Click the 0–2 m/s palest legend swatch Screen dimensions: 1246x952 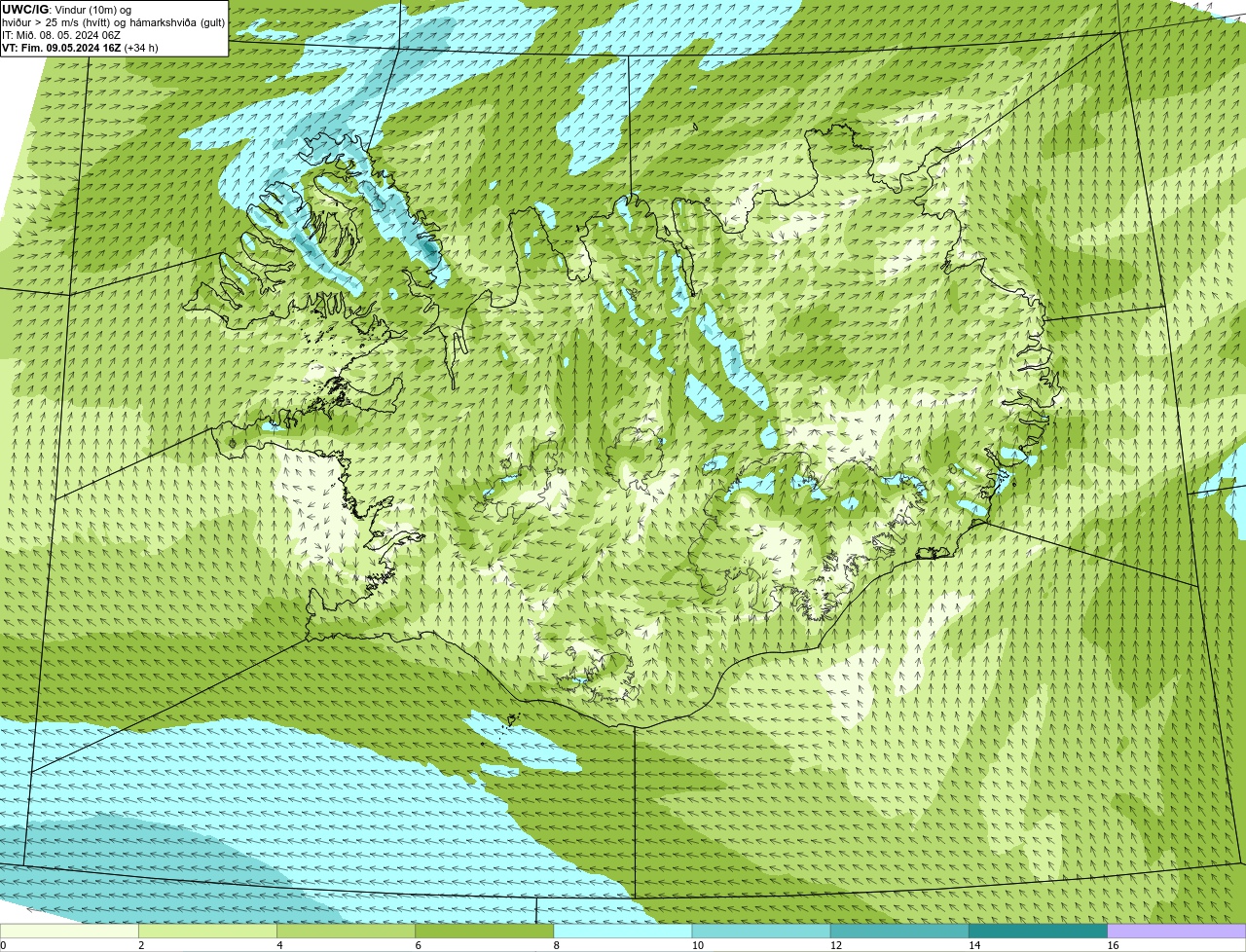tap(69, 931)
